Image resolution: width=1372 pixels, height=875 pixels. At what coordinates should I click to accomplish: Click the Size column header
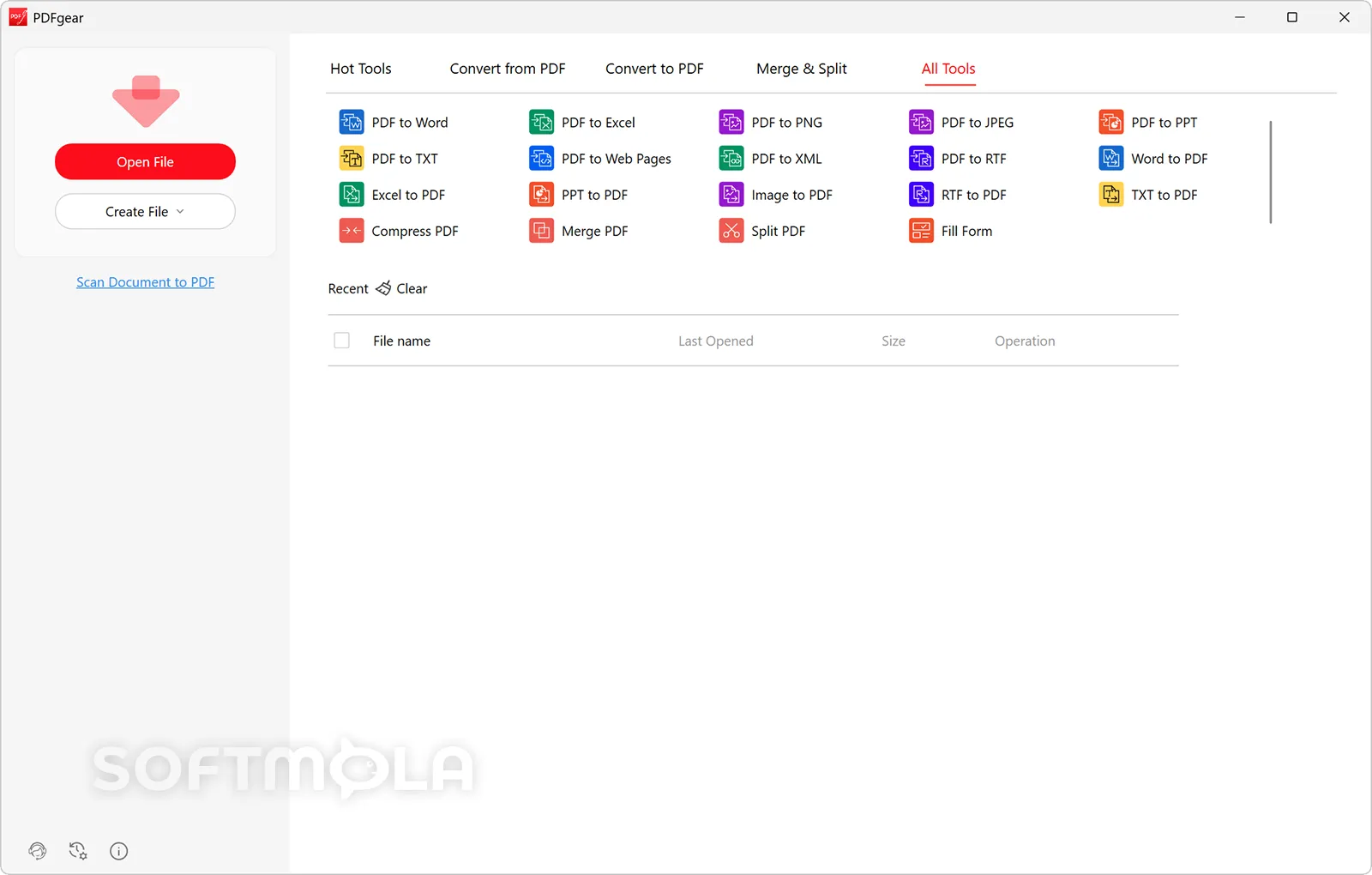pyautogui.click(x=894, y=341)
